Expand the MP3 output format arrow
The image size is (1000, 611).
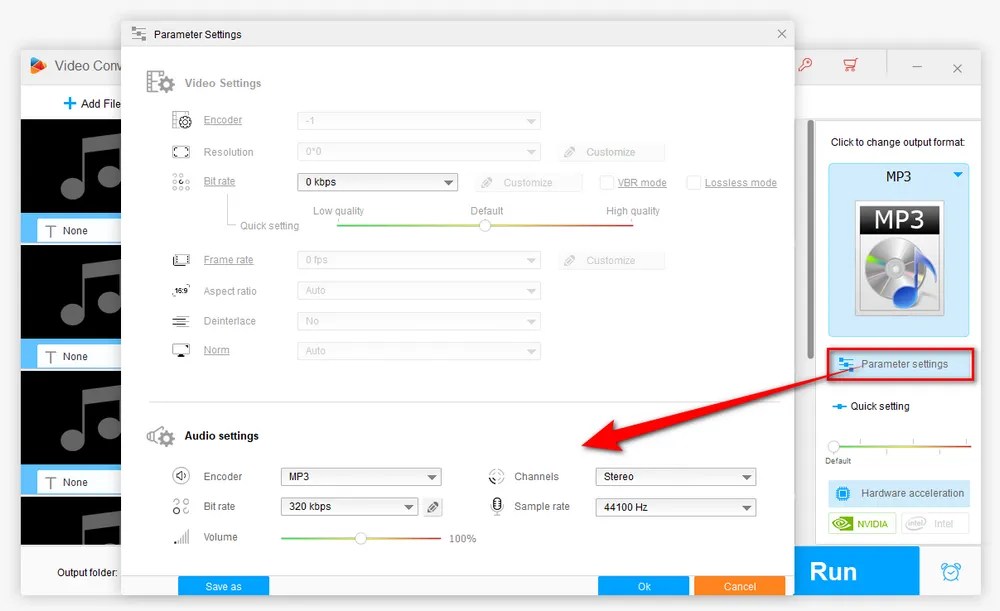958,174
